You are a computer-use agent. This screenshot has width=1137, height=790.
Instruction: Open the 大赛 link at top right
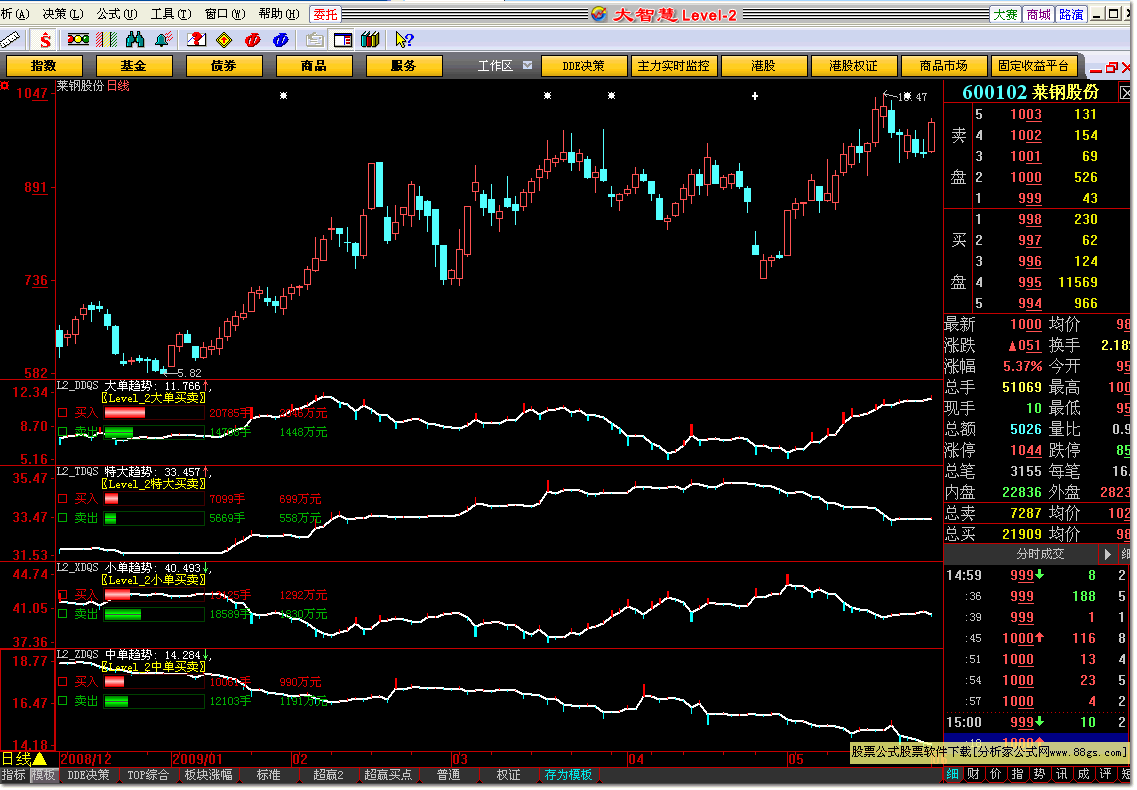1006,15
